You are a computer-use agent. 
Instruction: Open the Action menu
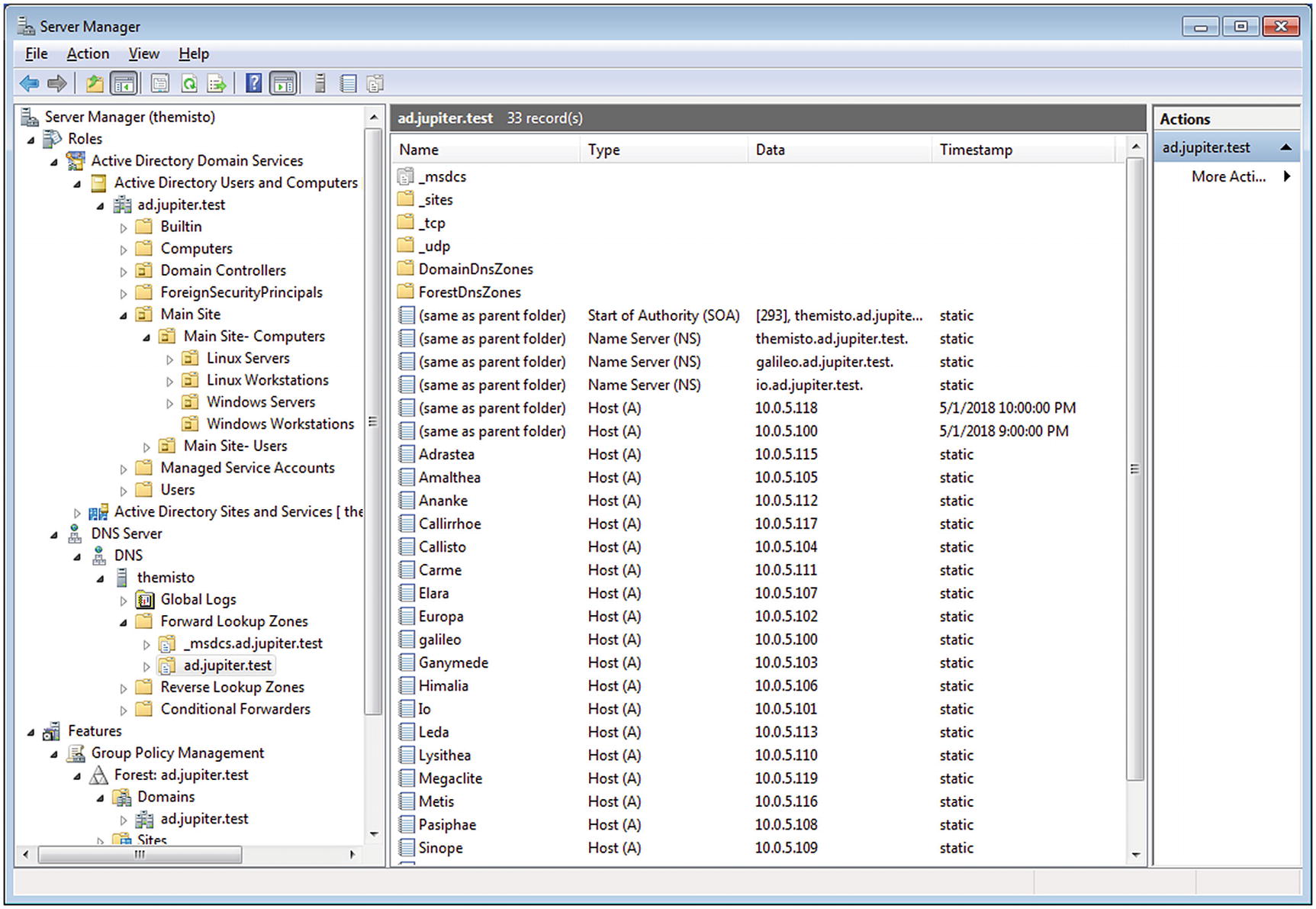click(88, 53)
